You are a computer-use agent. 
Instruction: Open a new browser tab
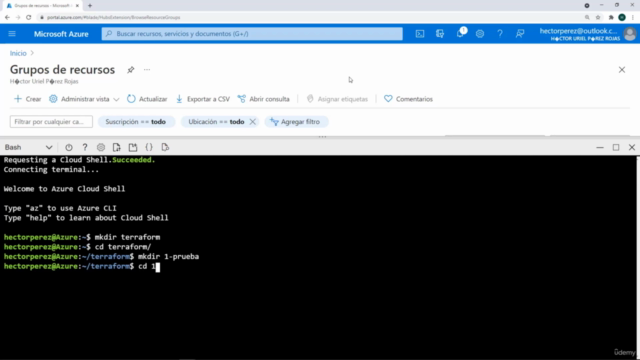tap(90, 6)
